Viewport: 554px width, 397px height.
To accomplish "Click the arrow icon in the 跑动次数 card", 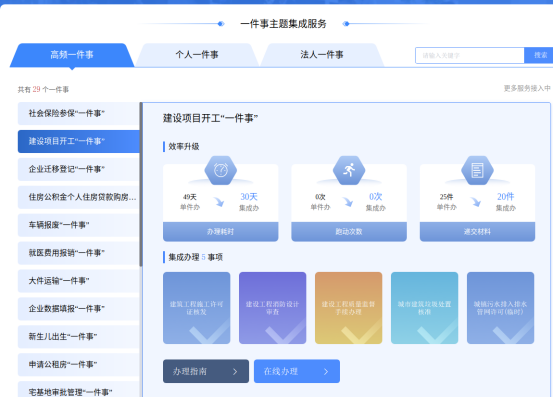I will click(x=348, y=202).
